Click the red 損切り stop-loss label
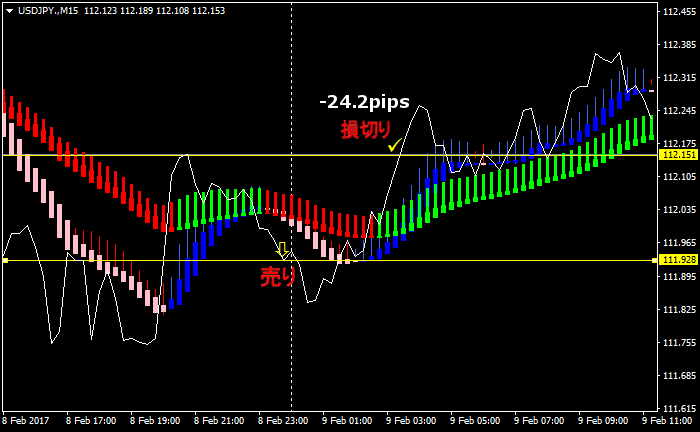The width and height of the screenshot is (700, 432). click(366, 130)
